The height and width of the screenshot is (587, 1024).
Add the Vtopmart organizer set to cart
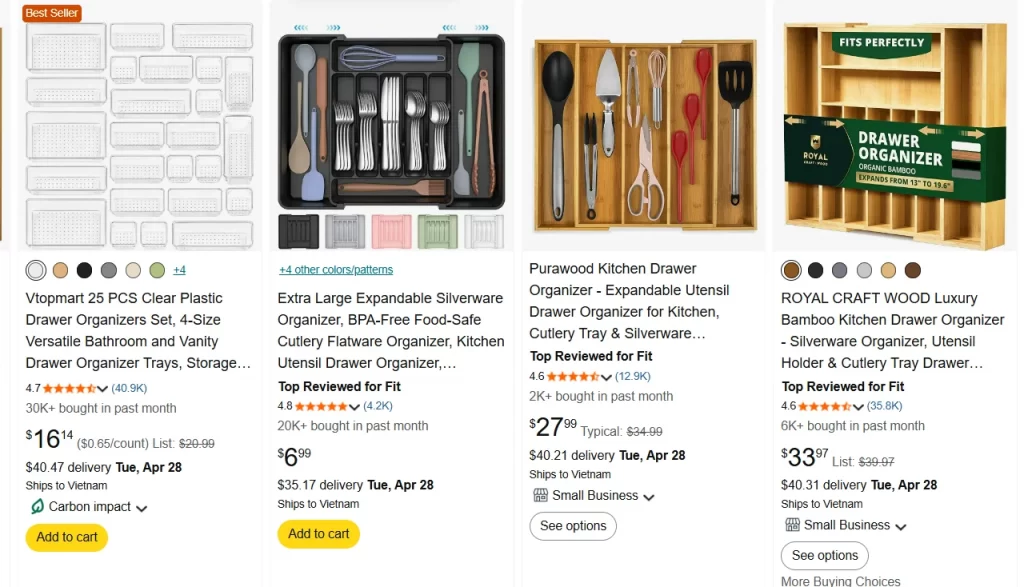66,537
